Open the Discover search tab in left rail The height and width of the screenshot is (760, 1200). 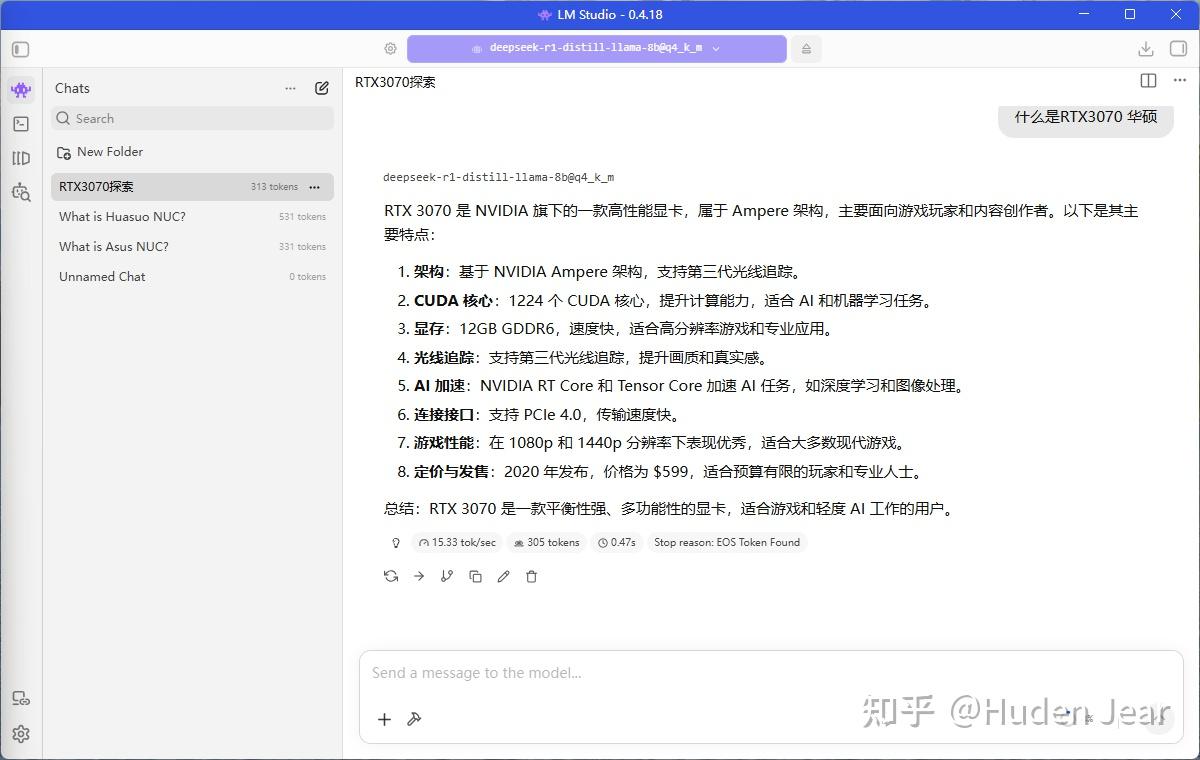click(21, 192)
